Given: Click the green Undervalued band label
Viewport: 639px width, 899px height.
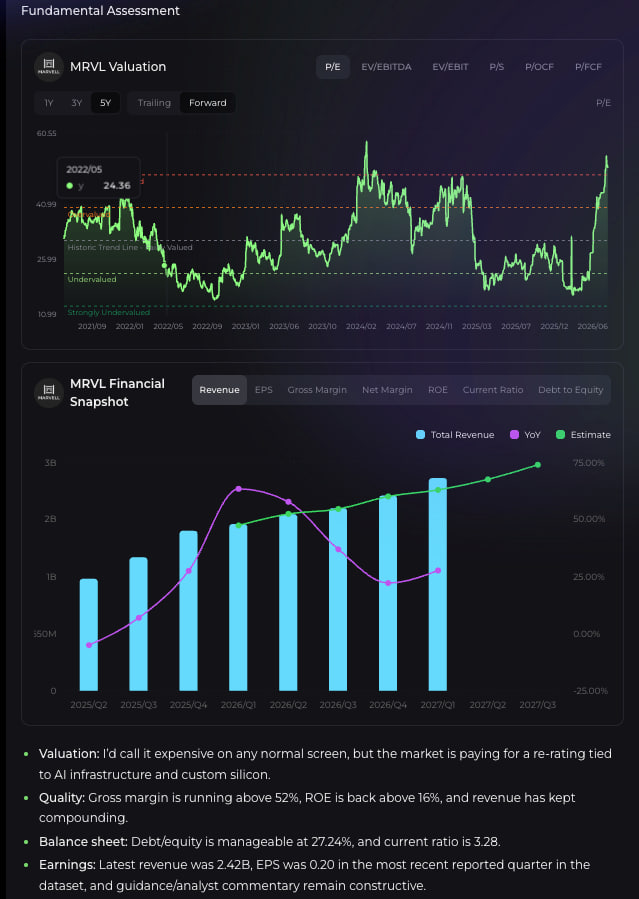Looking at the screenshot, I should pyautogui.click(x=92, y=279).
